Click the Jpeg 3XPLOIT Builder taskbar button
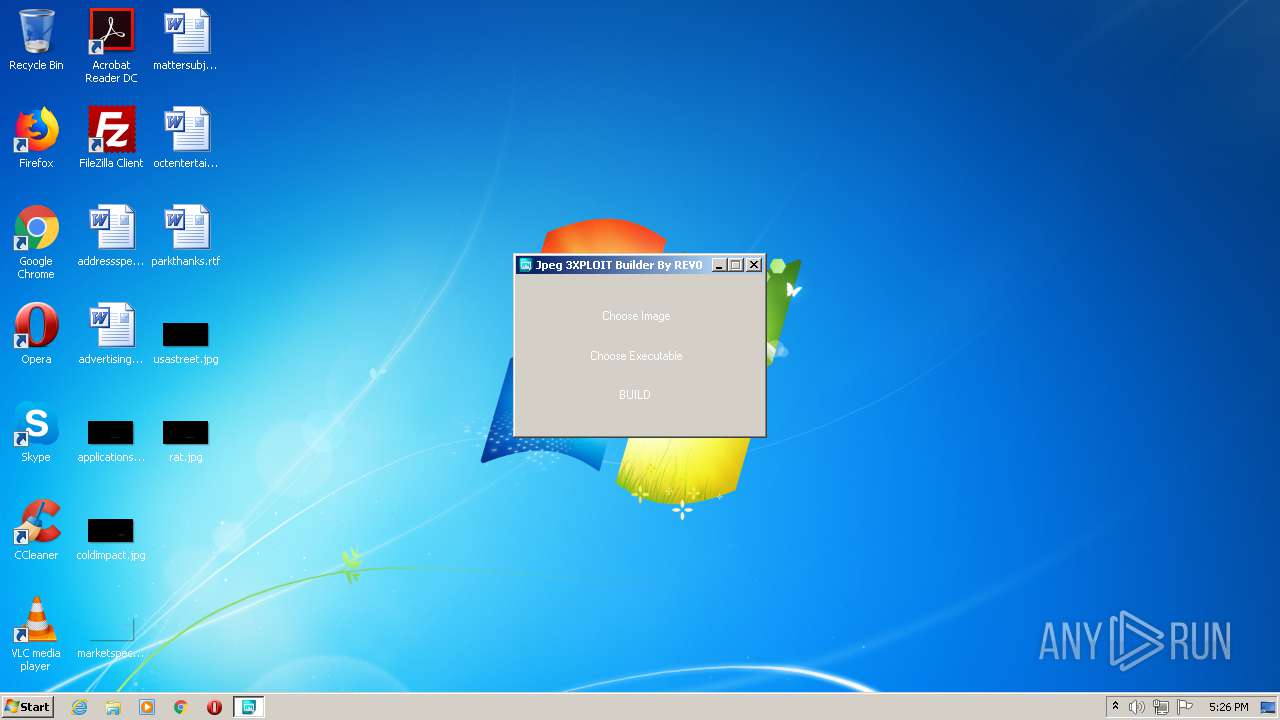Viewport: 1280px width, 720px height. [x=248, y=707]
